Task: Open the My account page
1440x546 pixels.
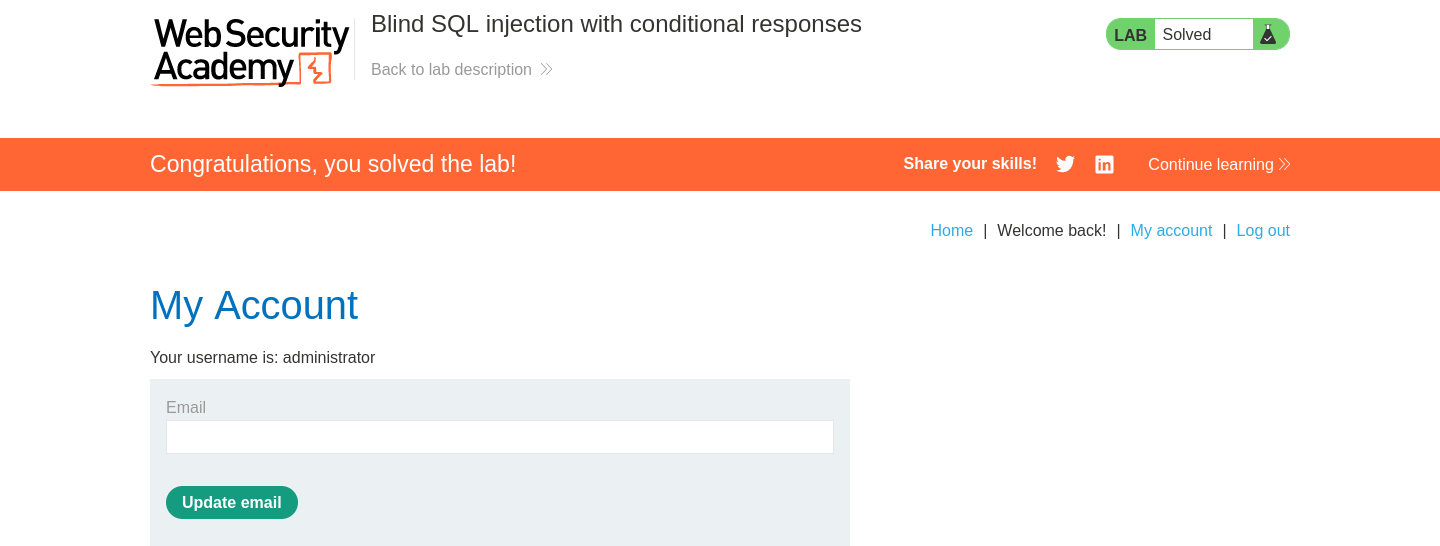Action: coord(1171,230)
